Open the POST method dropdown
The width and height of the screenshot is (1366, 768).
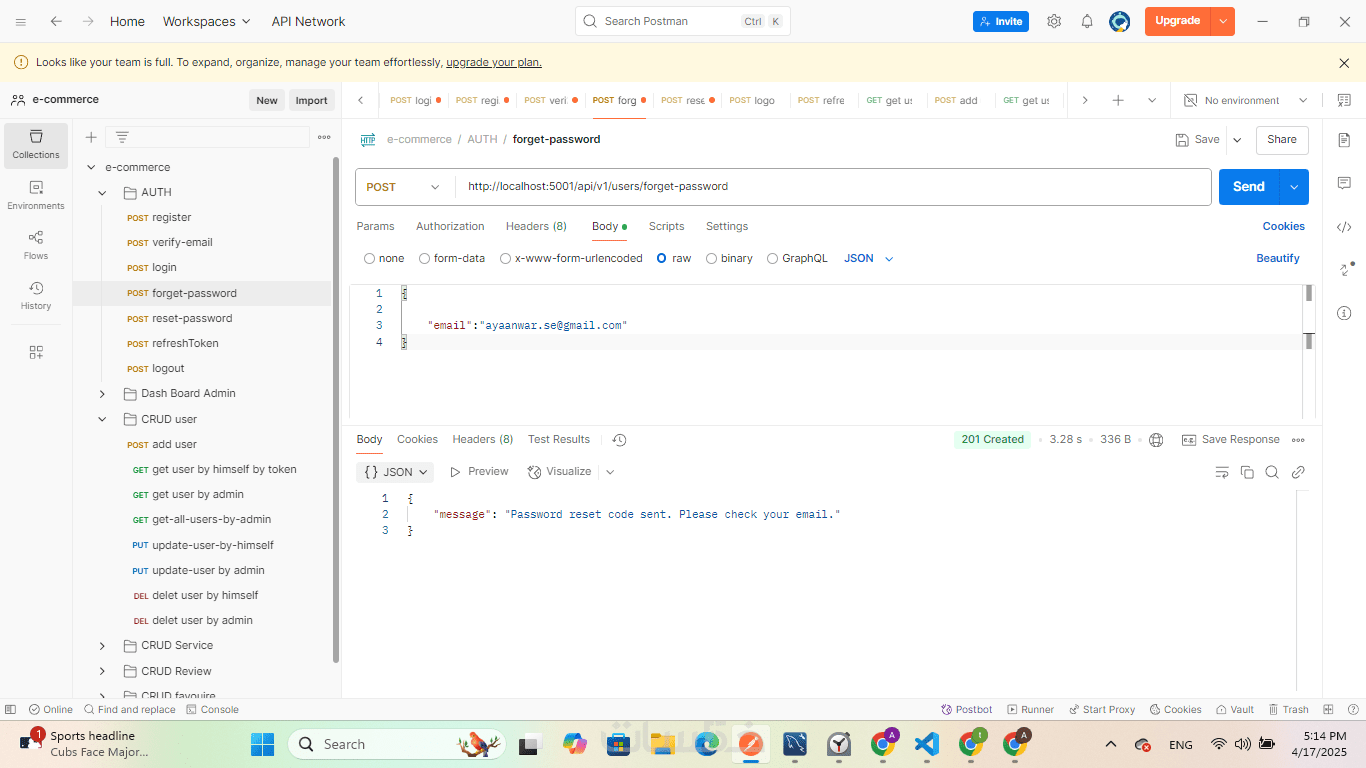pos(404,187)
